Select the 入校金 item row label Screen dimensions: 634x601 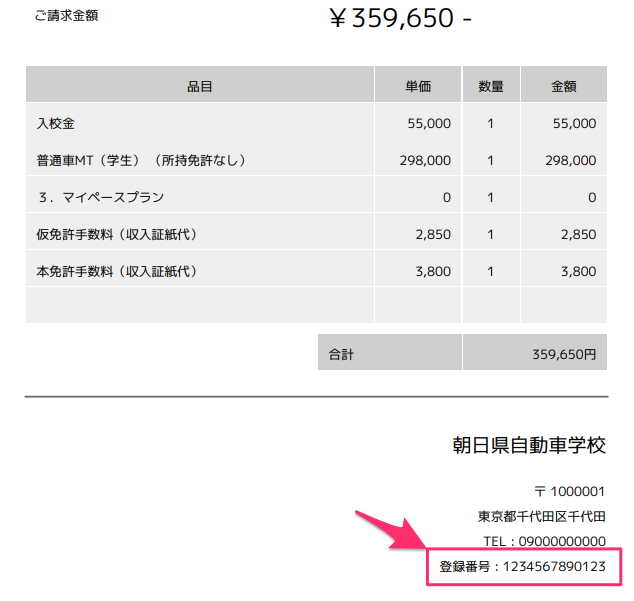[56, 124]
